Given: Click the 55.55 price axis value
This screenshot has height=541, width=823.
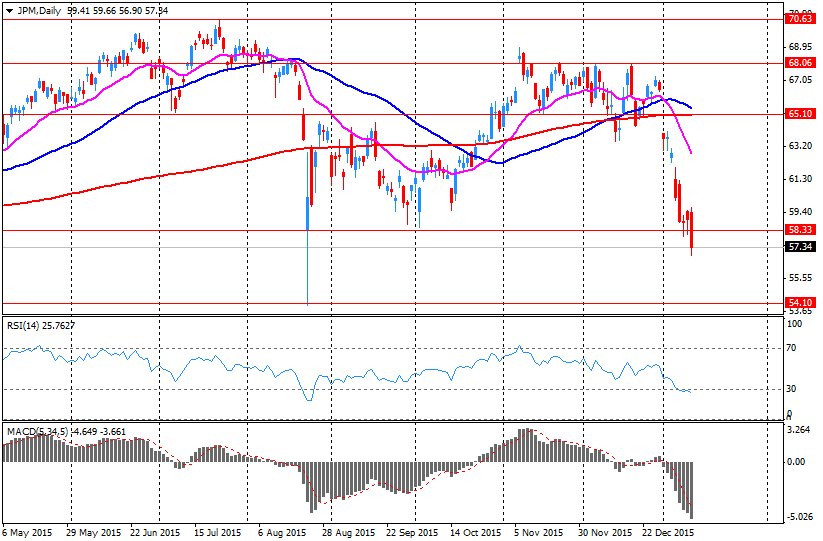Looking at the screenshot, I should tap(800, 278).
